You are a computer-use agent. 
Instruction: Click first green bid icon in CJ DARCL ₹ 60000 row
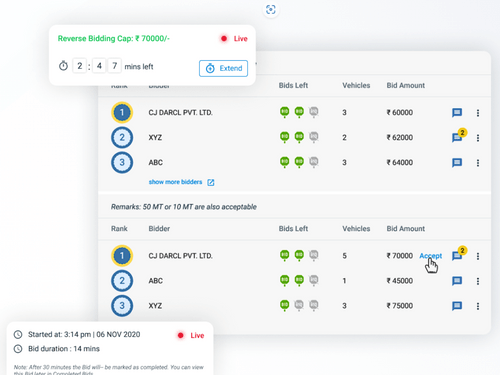pos(284,112)
